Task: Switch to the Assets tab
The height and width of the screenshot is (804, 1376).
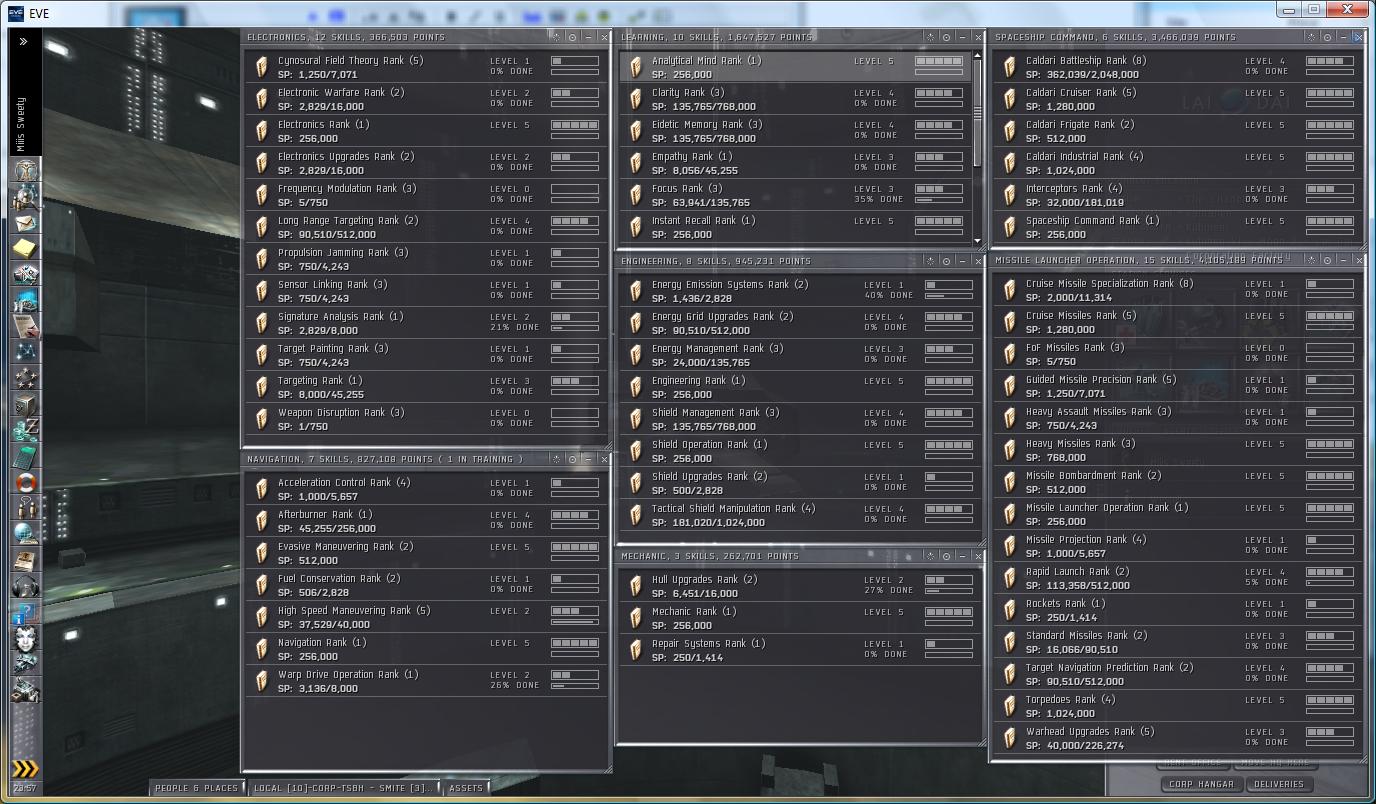Action: coord(466,788)
